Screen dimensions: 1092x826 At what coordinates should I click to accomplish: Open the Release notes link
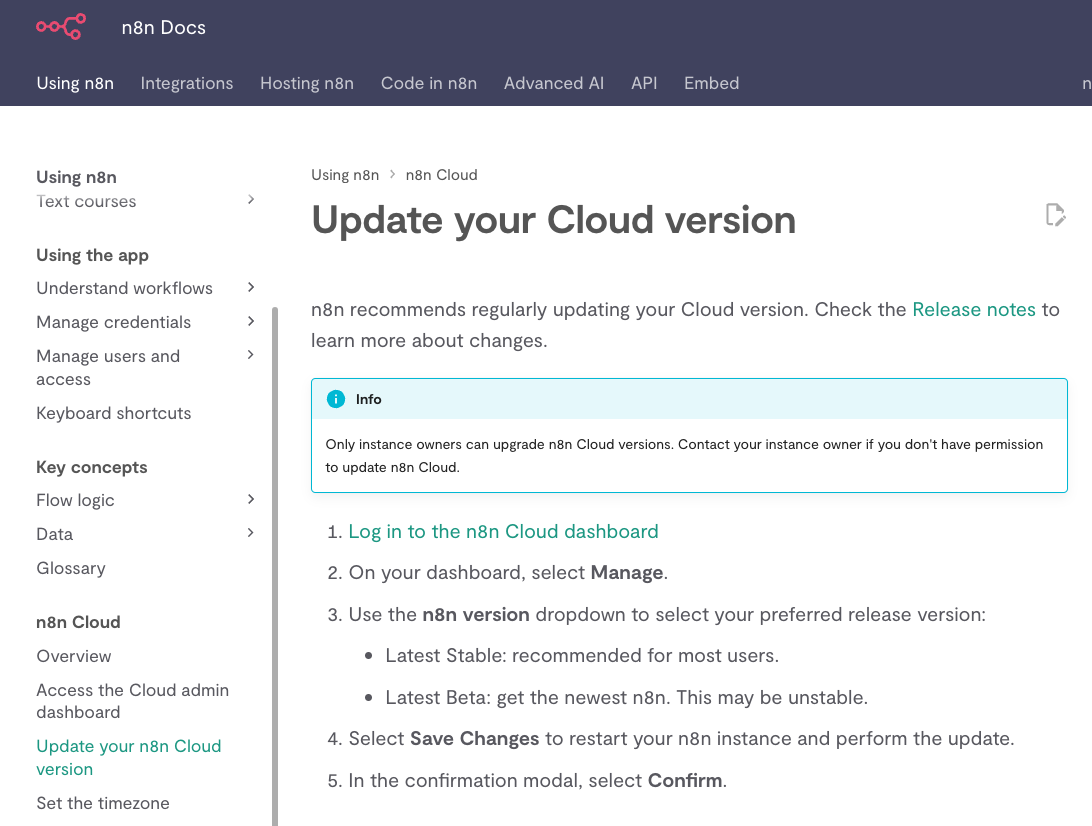tap(974, 309)
